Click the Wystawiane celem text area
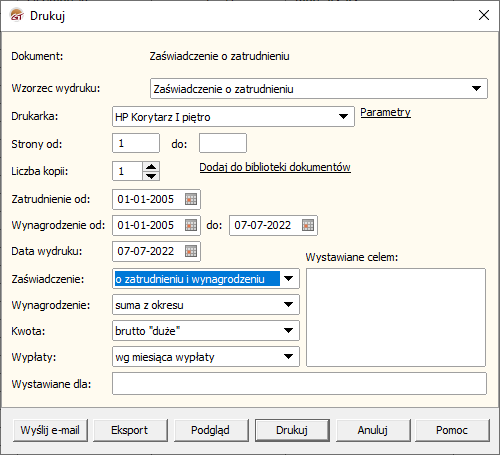The image size is (500, 455). tap(396, 317)
